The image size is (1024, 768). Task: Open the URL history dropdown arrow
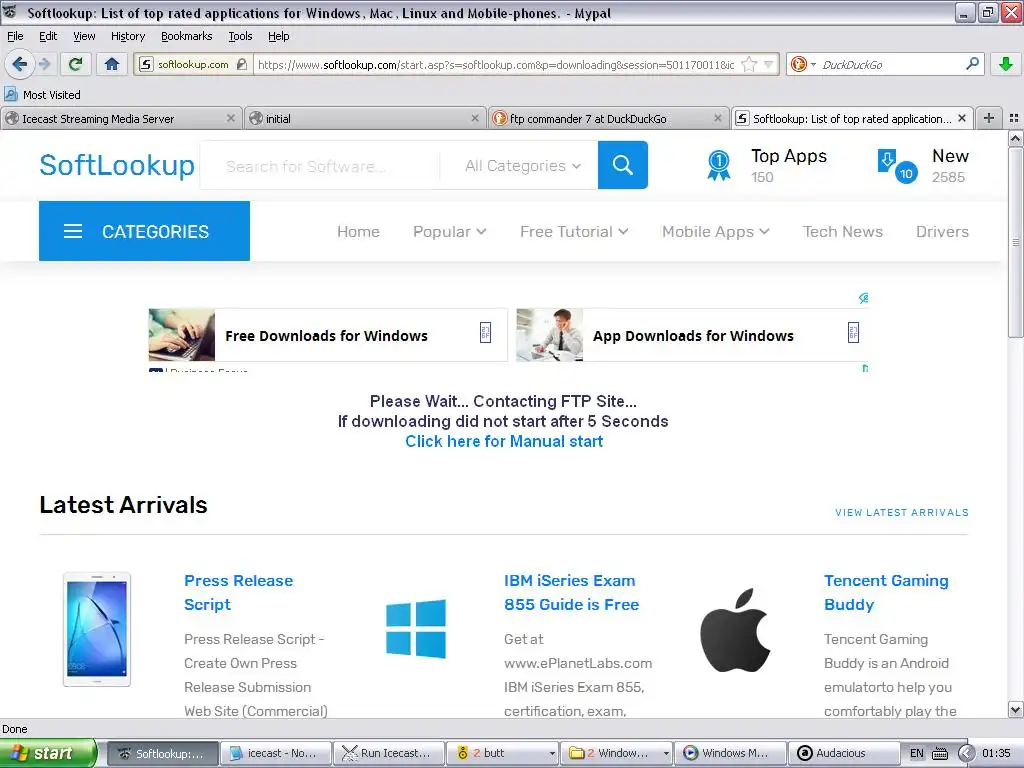tap(769, 64)
